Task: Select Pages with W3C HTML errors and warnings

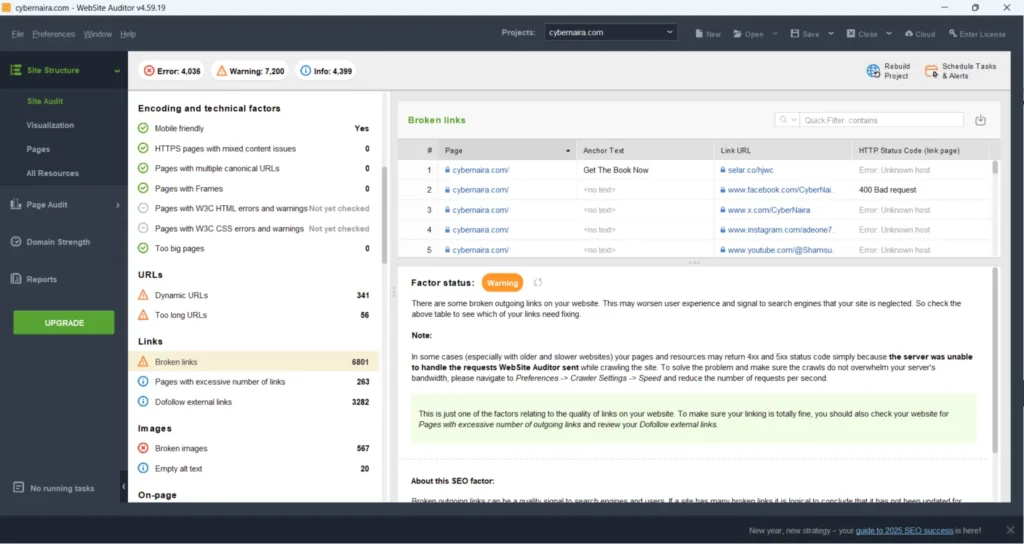Action: click(x=254, y=208)
